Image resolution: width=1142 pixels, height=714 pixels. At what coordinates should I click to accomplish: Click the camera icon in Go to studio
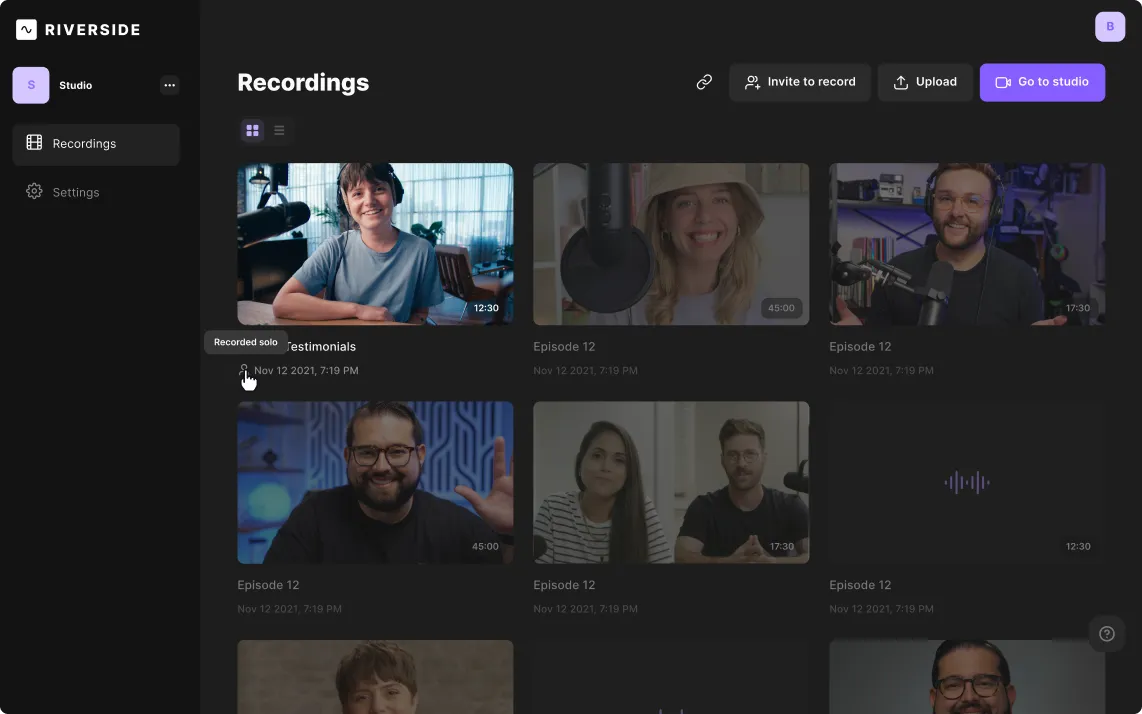(1003, 82)
